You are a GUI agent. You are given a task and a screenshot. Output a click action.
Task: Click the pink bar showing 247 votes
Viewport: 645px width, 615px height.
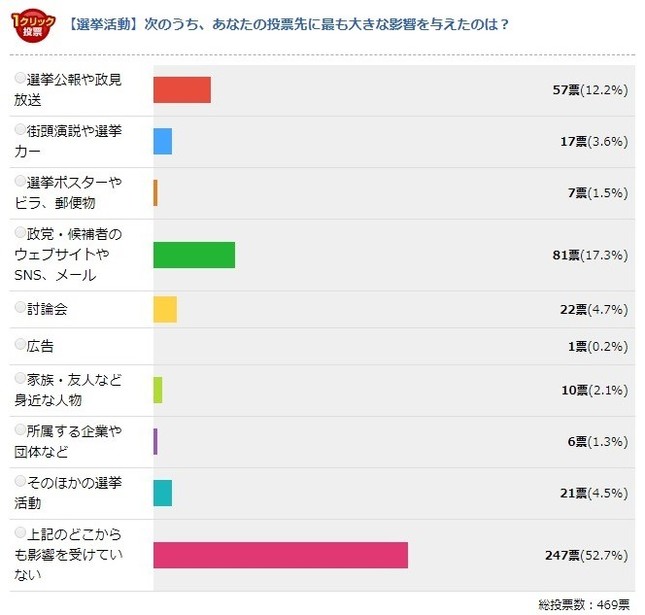[x=280, y=555]
